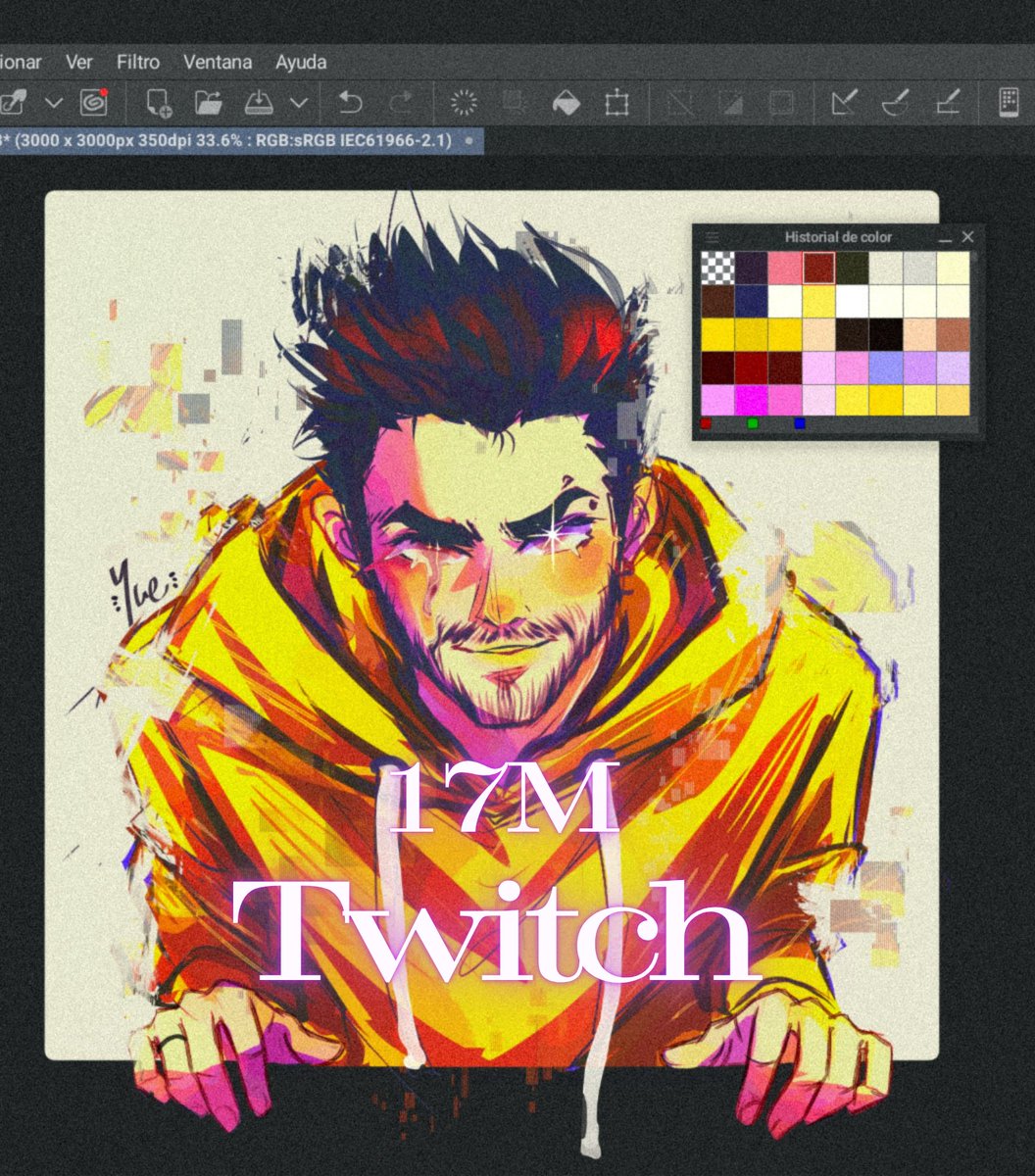The height and width of the screenshot is (1176, 1035).
Task: Open the Filtro menu
Action: [138, 62]
